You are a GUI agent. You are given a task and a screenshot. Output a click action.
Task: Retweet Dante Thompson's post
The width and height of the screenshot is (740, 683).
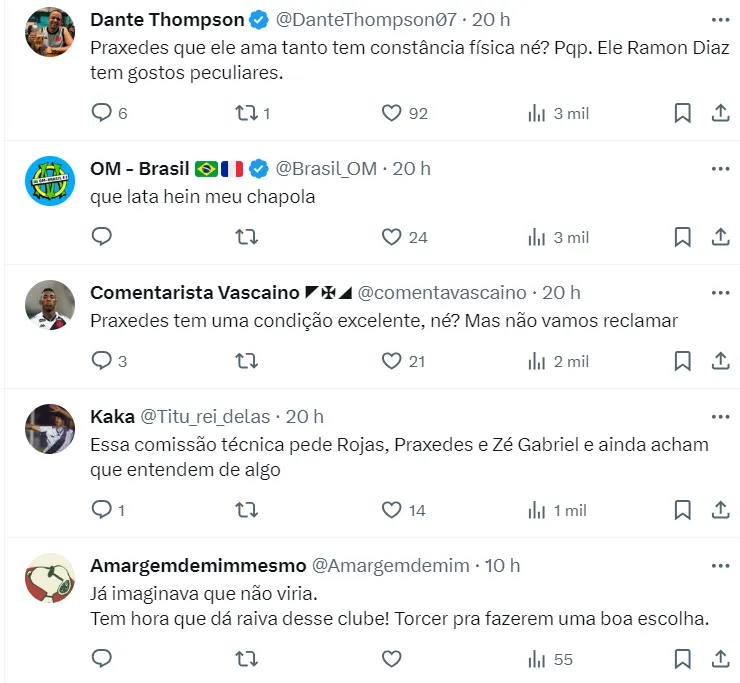coord(246,113)
